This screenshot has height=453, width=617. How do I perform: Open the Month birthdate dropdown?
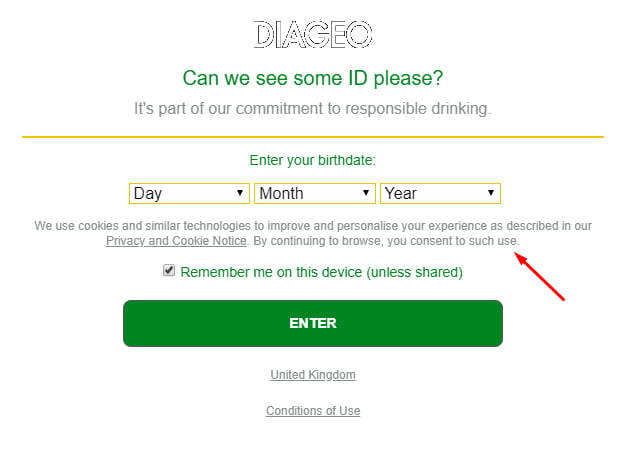click(315, 193)
